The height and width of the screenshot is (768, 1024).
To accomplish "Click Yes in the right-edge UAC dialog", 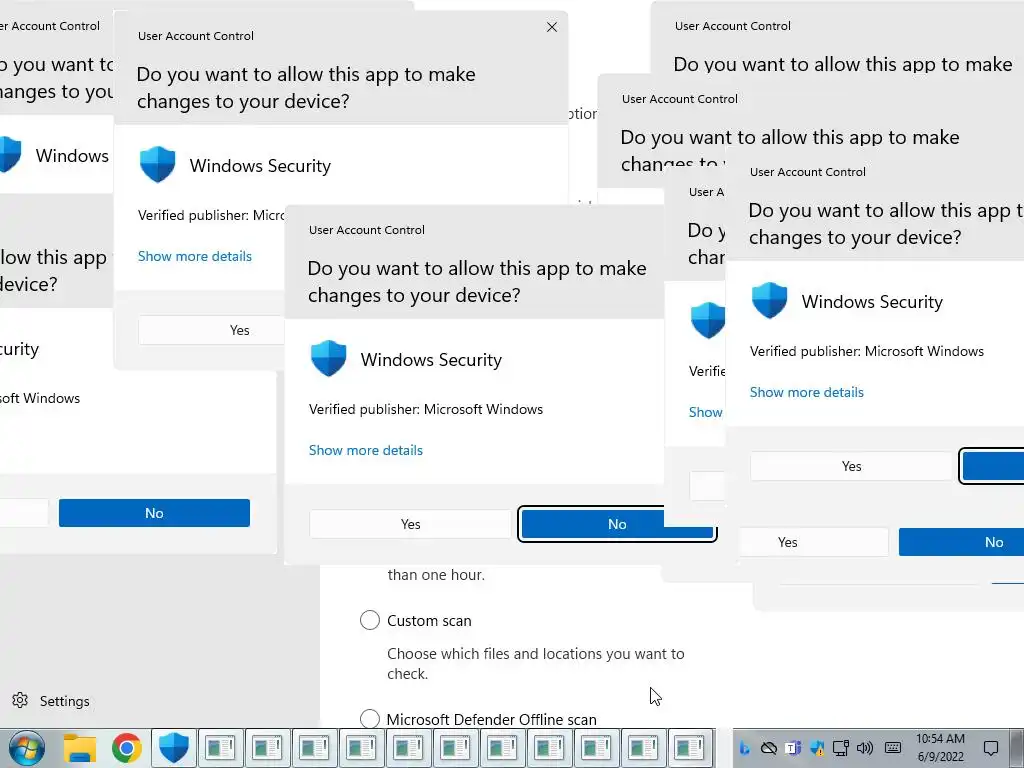I will point(852,466).
